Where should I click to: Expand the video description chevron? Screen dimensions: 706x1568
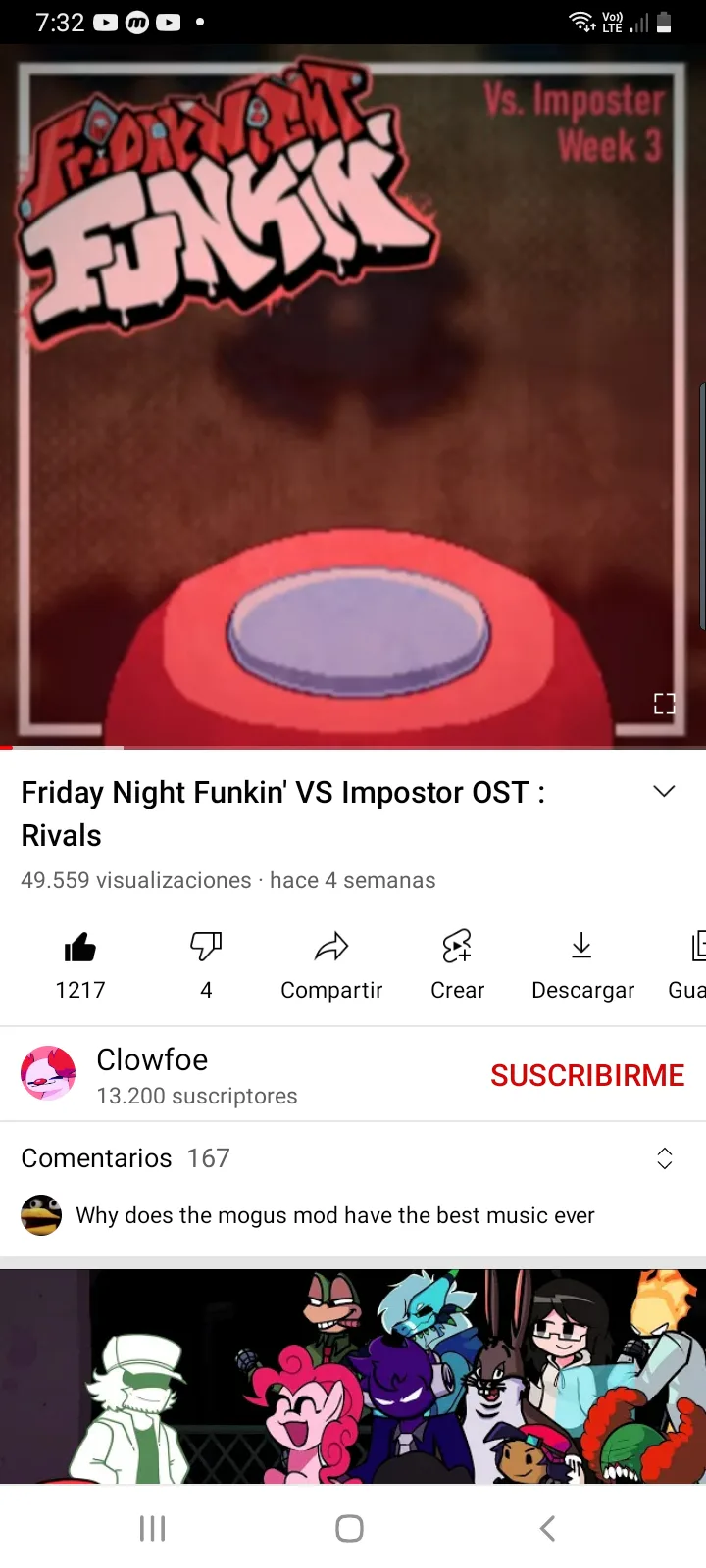[664, 792]
